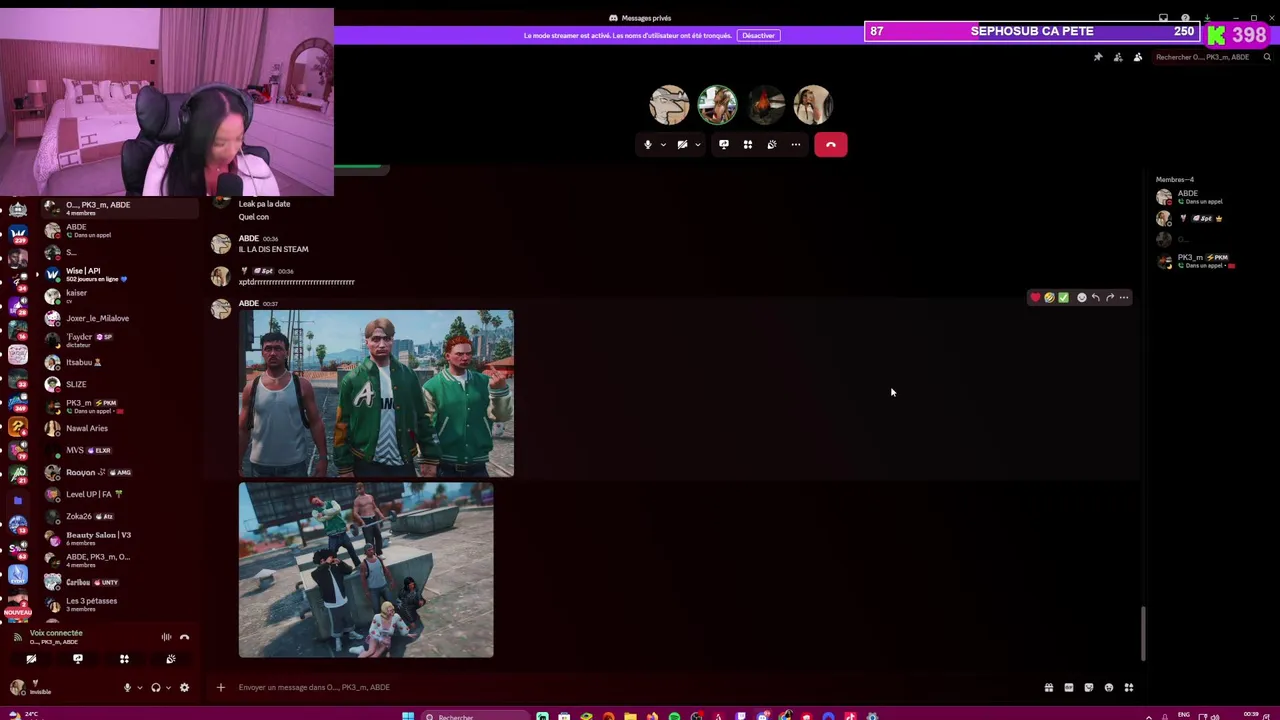Image resolution: width=1280 pixels, height=720 pixels.
Task: Add friends to group DM icon
Action: (x=1118, y=57)
